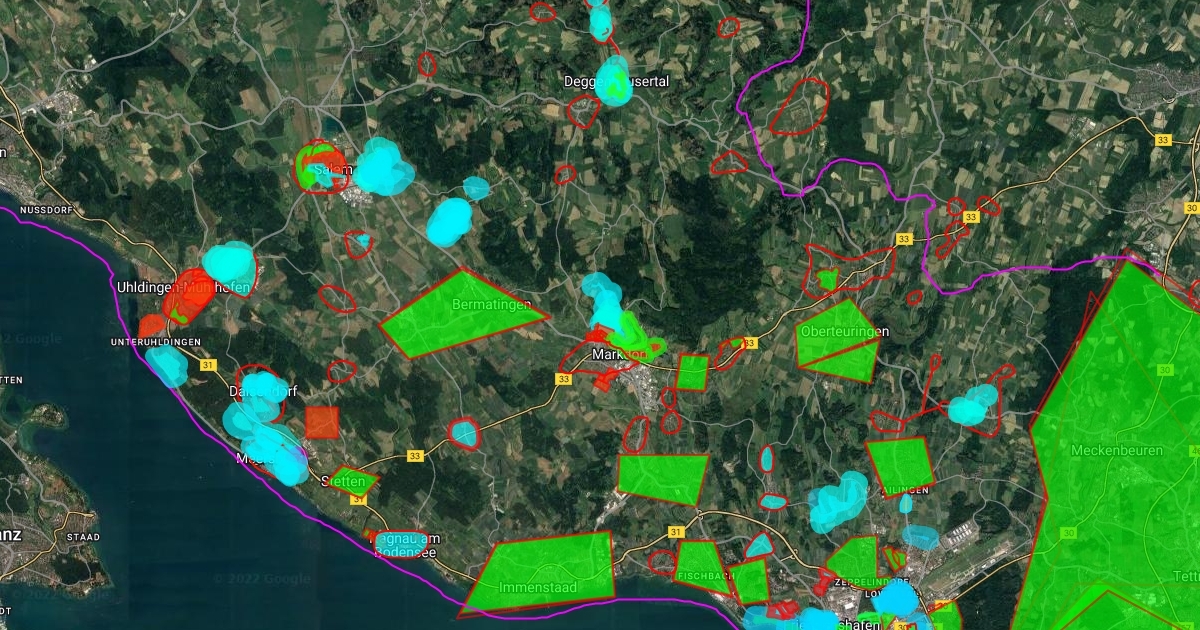Select the cyan cluster at Deggenhausertal
This screenshot has width=1200, height=630.
tap(613, 84)
